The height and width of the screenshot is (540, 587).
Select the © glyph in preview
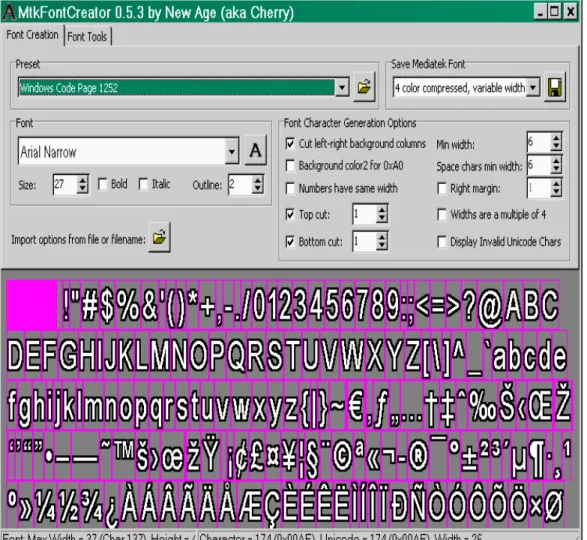(x=343, y=456)
